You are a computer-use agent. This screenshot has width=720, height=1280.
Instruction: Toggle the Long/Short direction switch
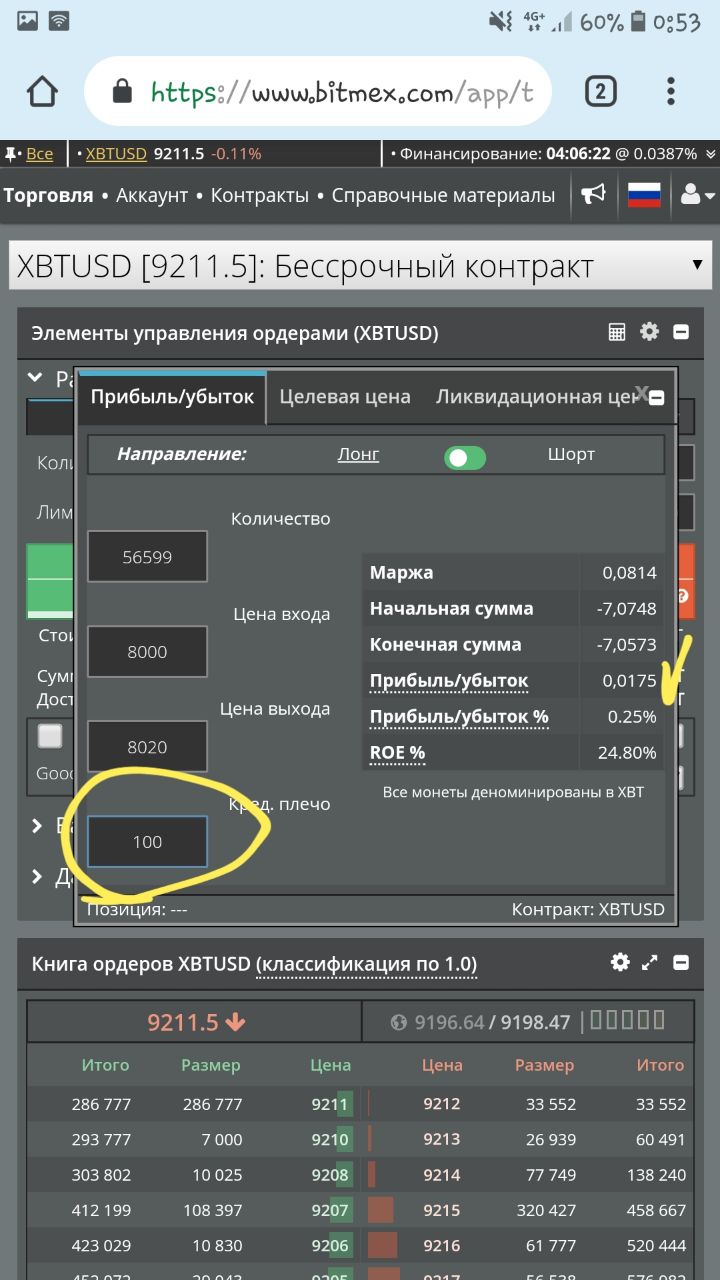pos(465,457)
